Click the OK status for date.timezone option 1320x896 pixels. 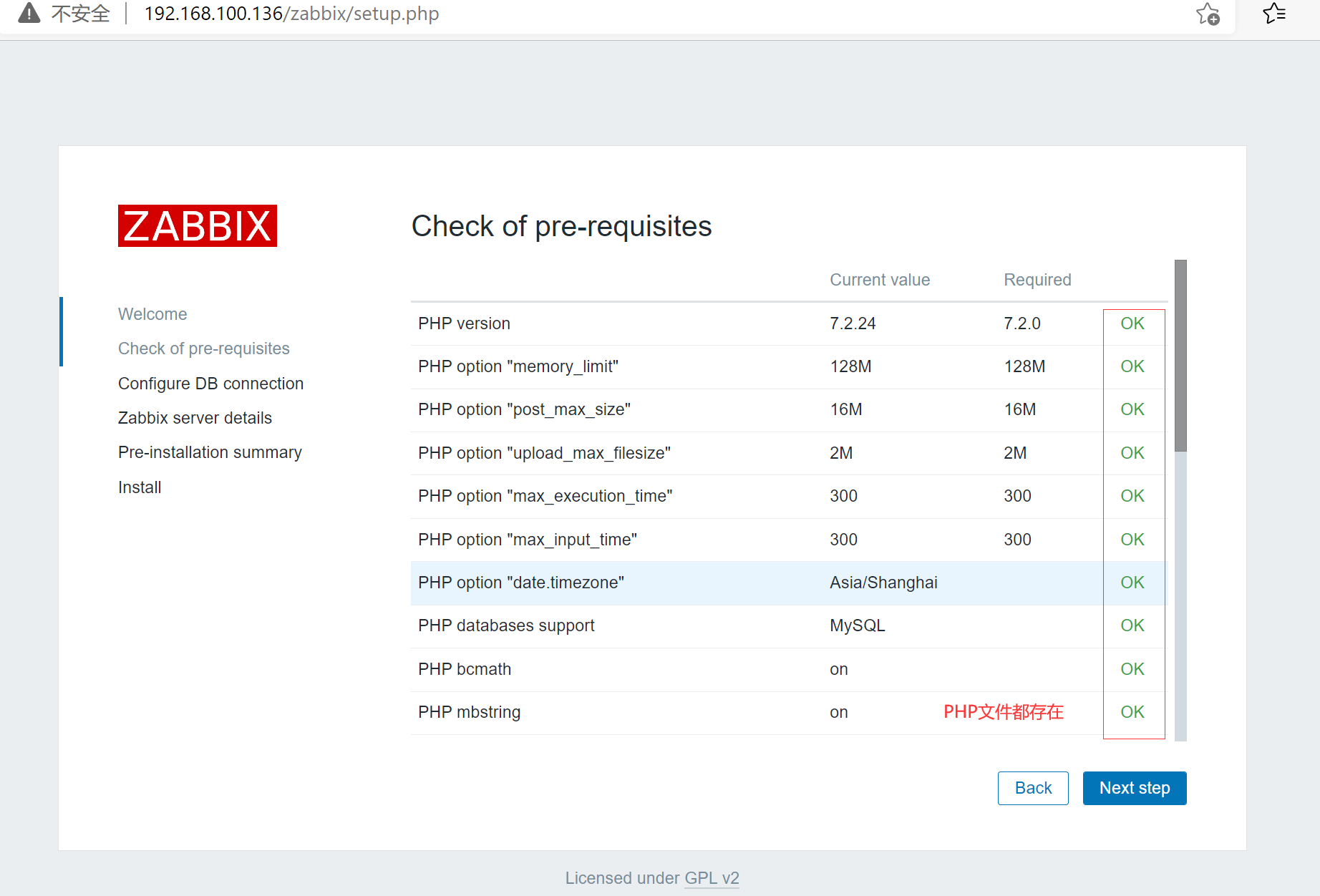pyautogui.click(x=1132, y=583)
